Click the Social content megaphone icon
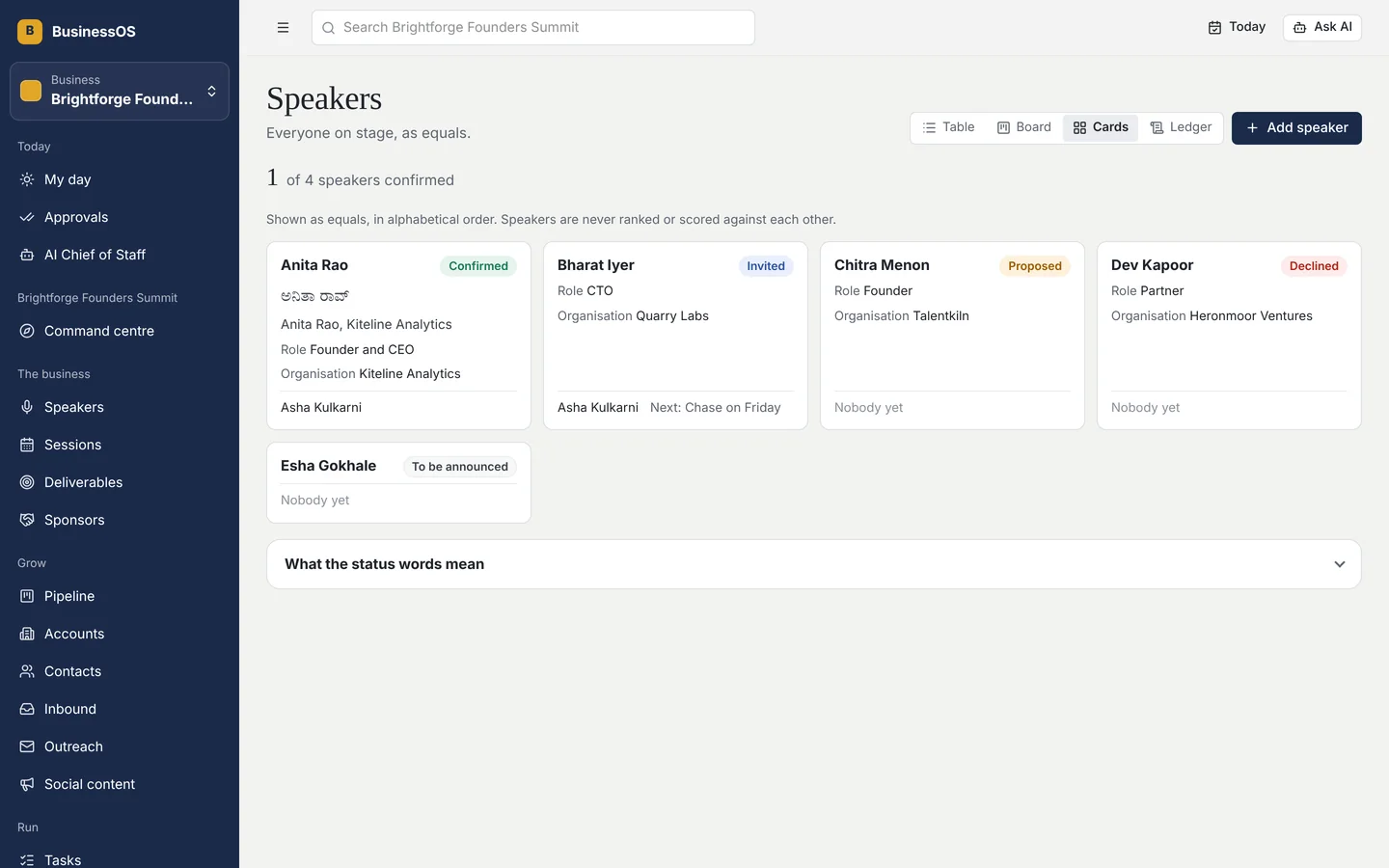 [x=27, y=784]
